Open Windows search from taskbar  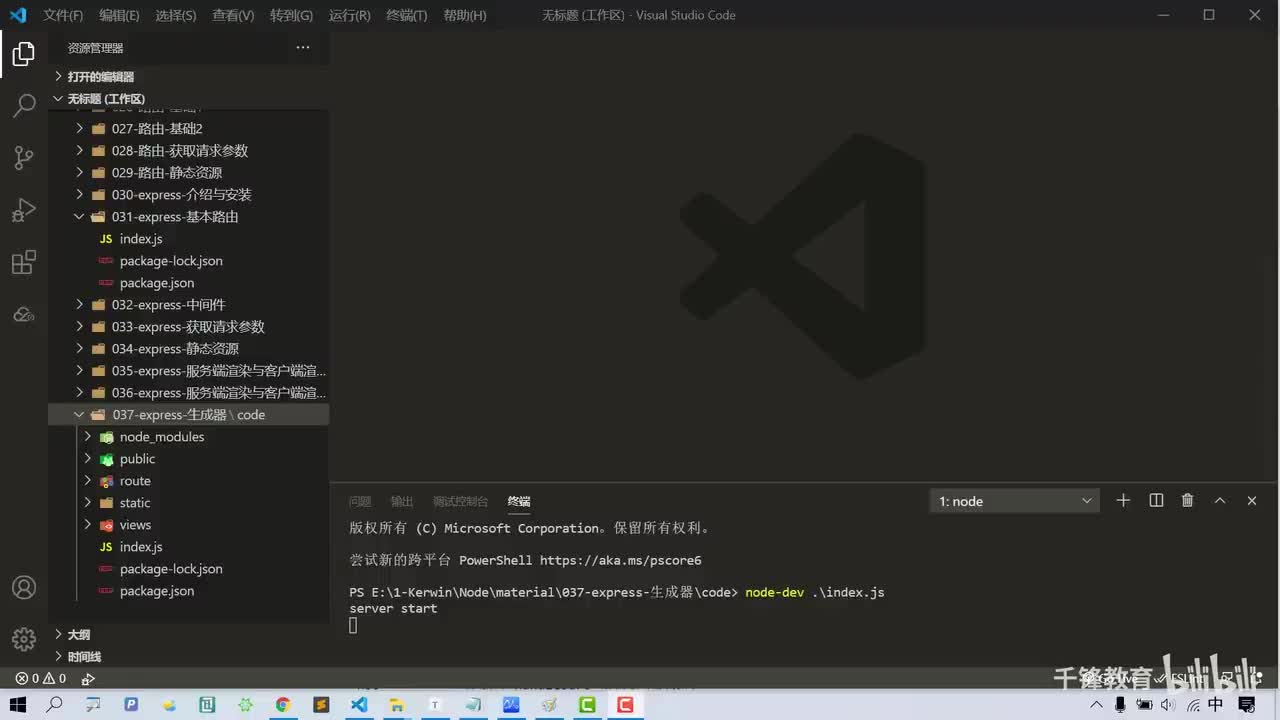pyautogui.click(x=55, y=705)
